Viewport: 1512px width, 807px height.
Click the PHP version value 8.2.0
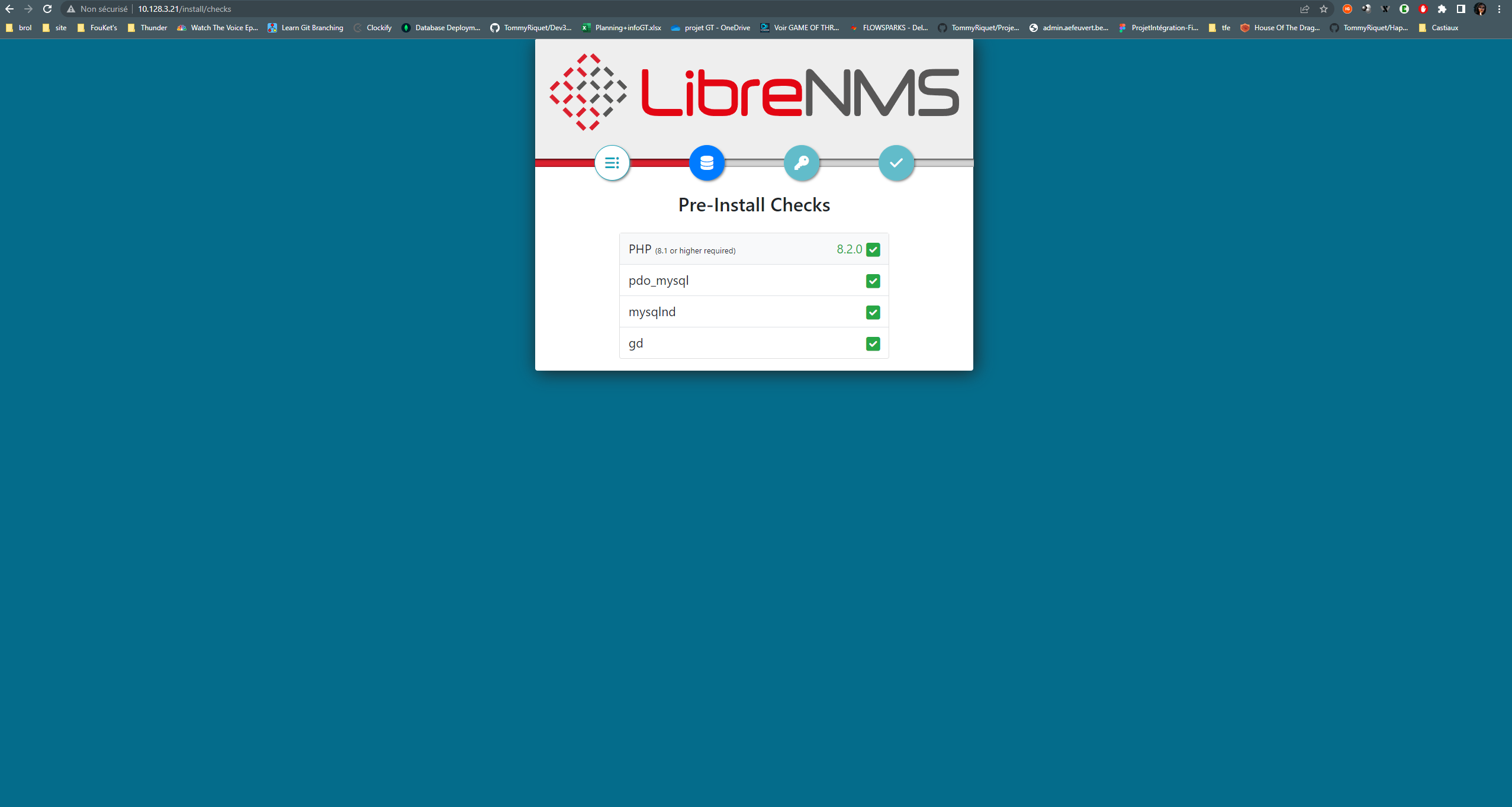[850, 249]
